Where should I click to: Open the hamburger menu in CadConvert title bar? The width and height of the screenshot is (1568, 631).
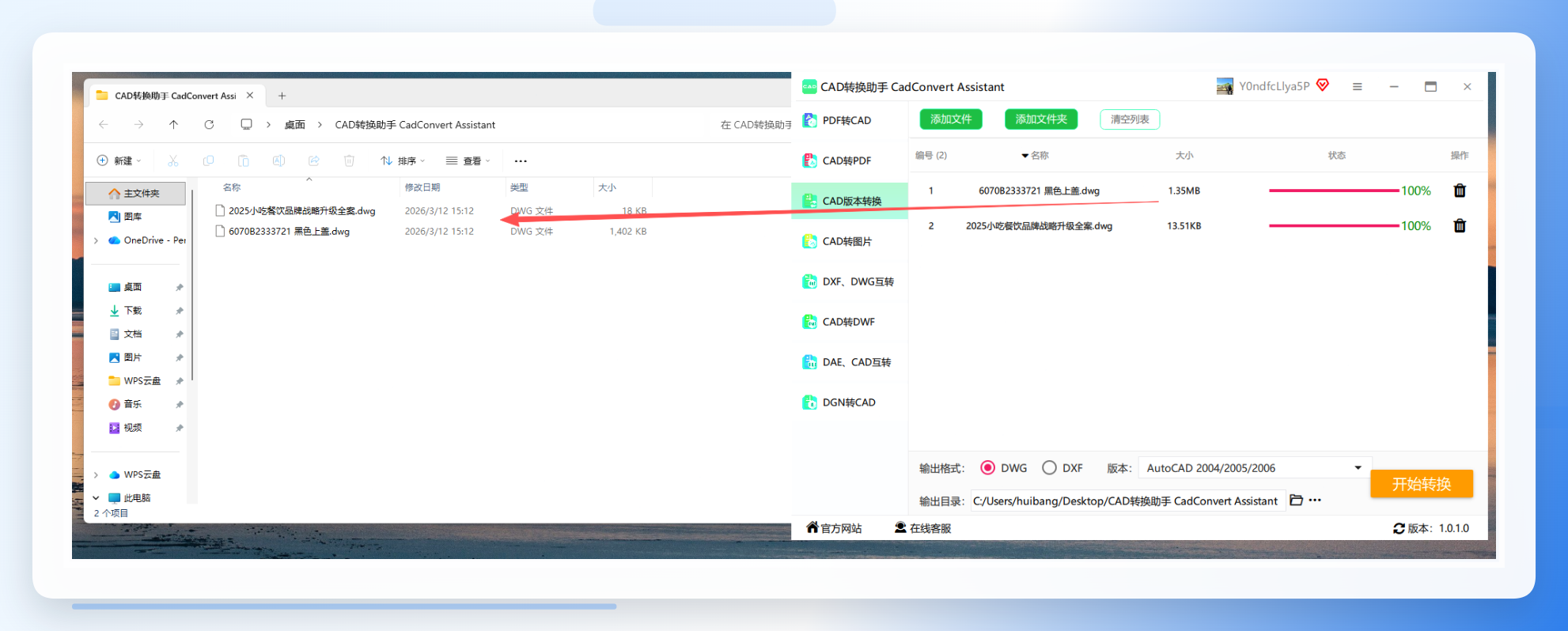[1357, 87]
